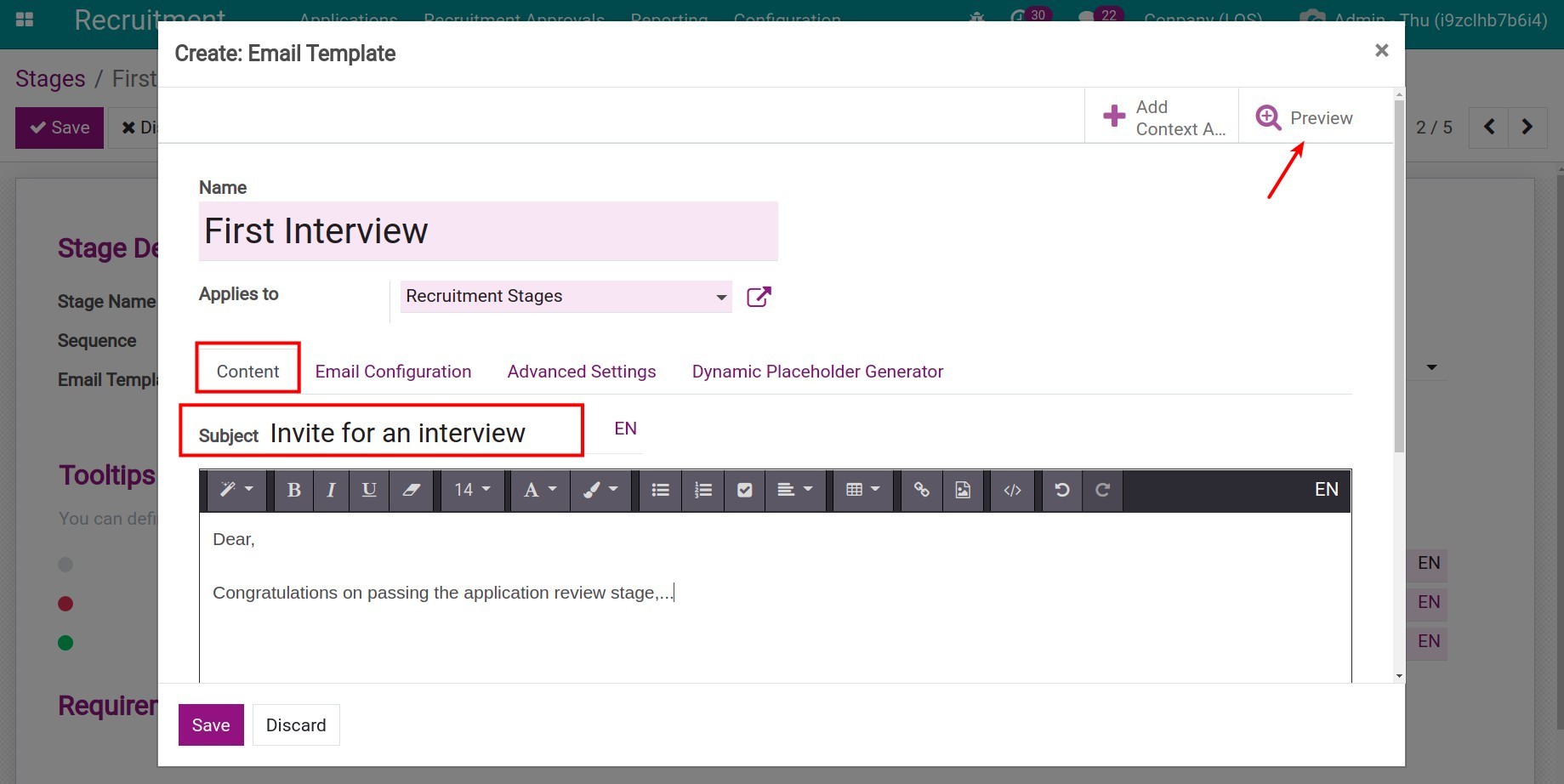Redo the last edit in the editor
Image resolution: width=1564 pixels, height=784 pixels.
pyautogui.click(x=1102, y=490)
